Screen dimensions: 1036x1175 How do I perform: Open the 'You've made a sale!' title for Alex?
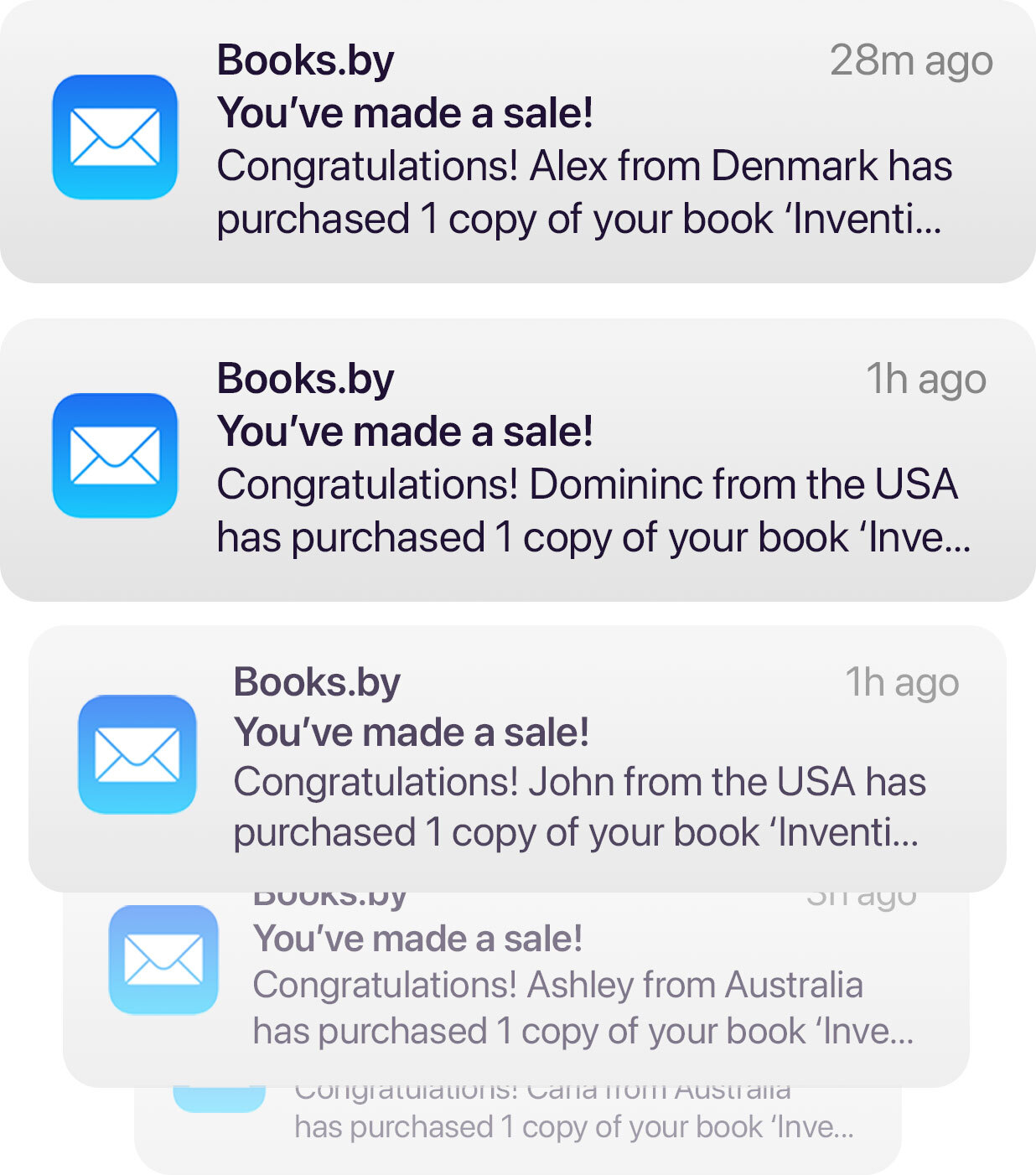click(x=405, y=113)
